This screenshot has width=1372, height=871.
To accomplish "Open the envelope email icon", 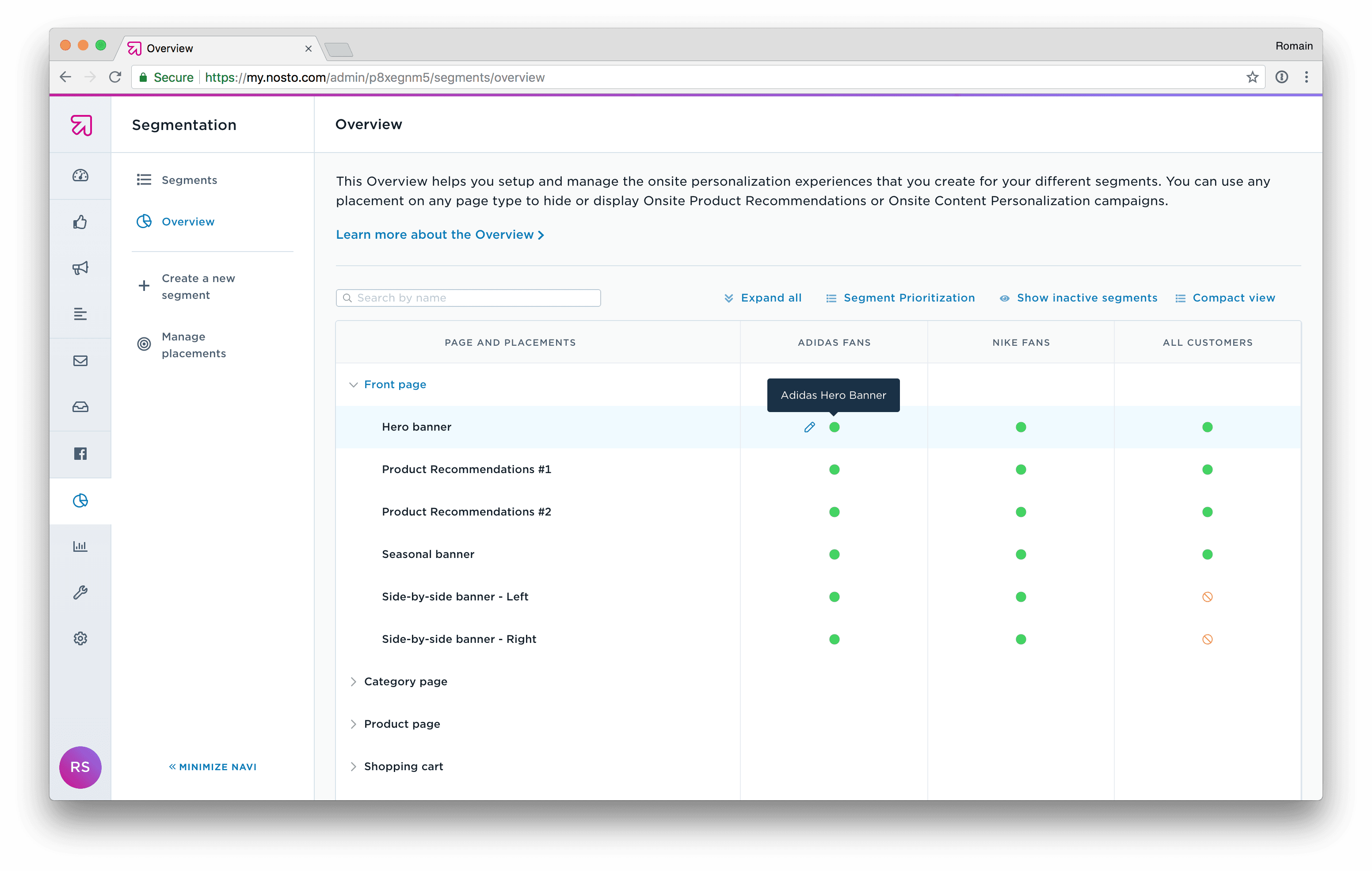I will click(80, 361).
